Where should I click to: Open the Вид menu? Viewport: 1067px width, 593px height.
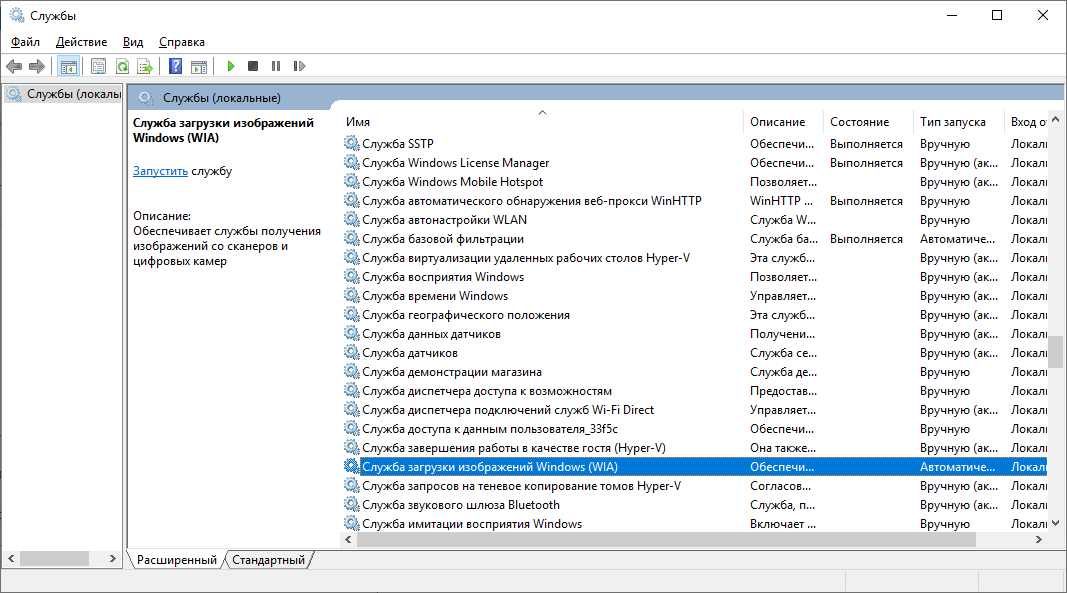133,42
